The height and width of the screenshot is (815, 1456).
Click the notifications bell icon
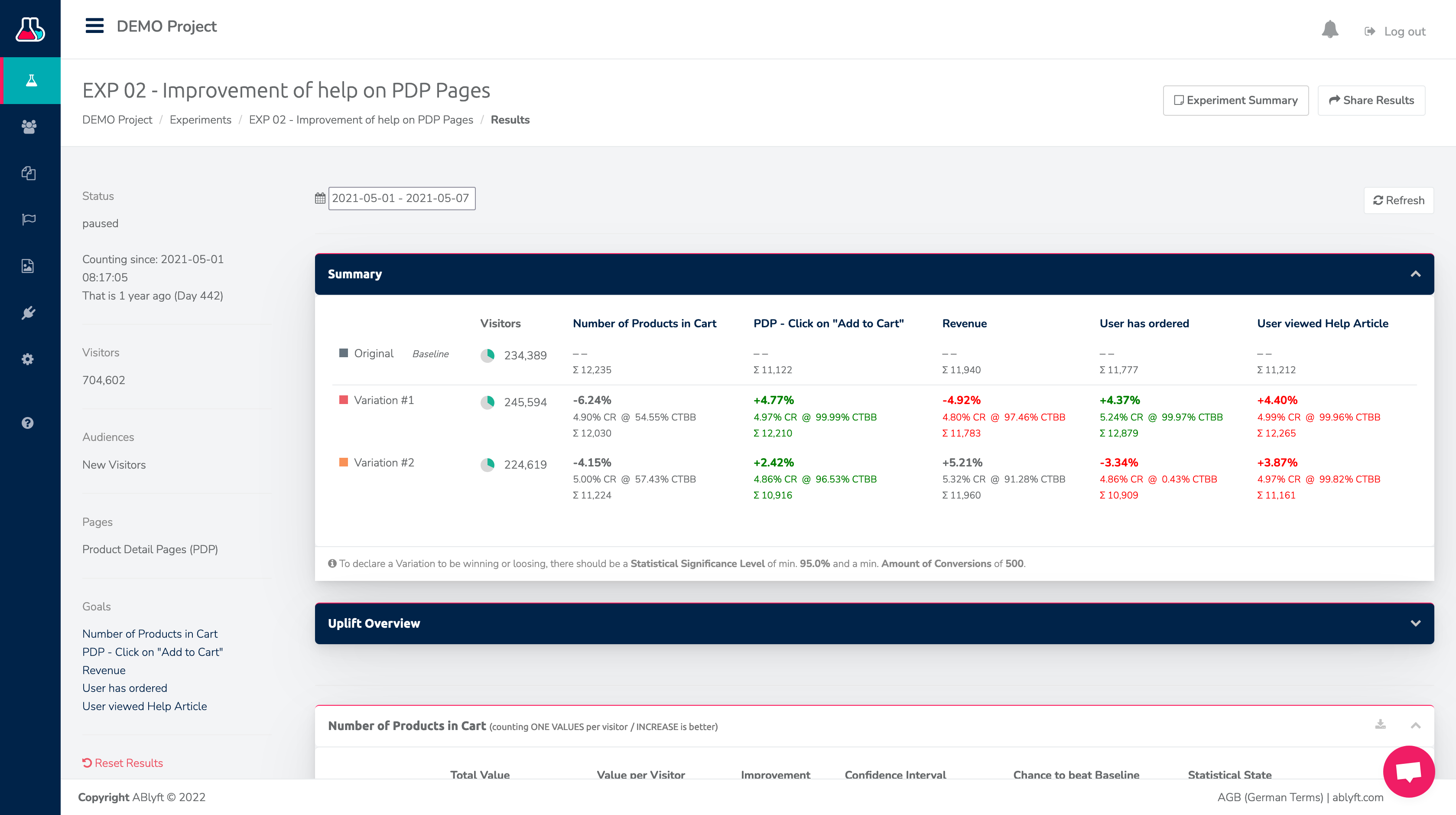tap(1329, 30)
